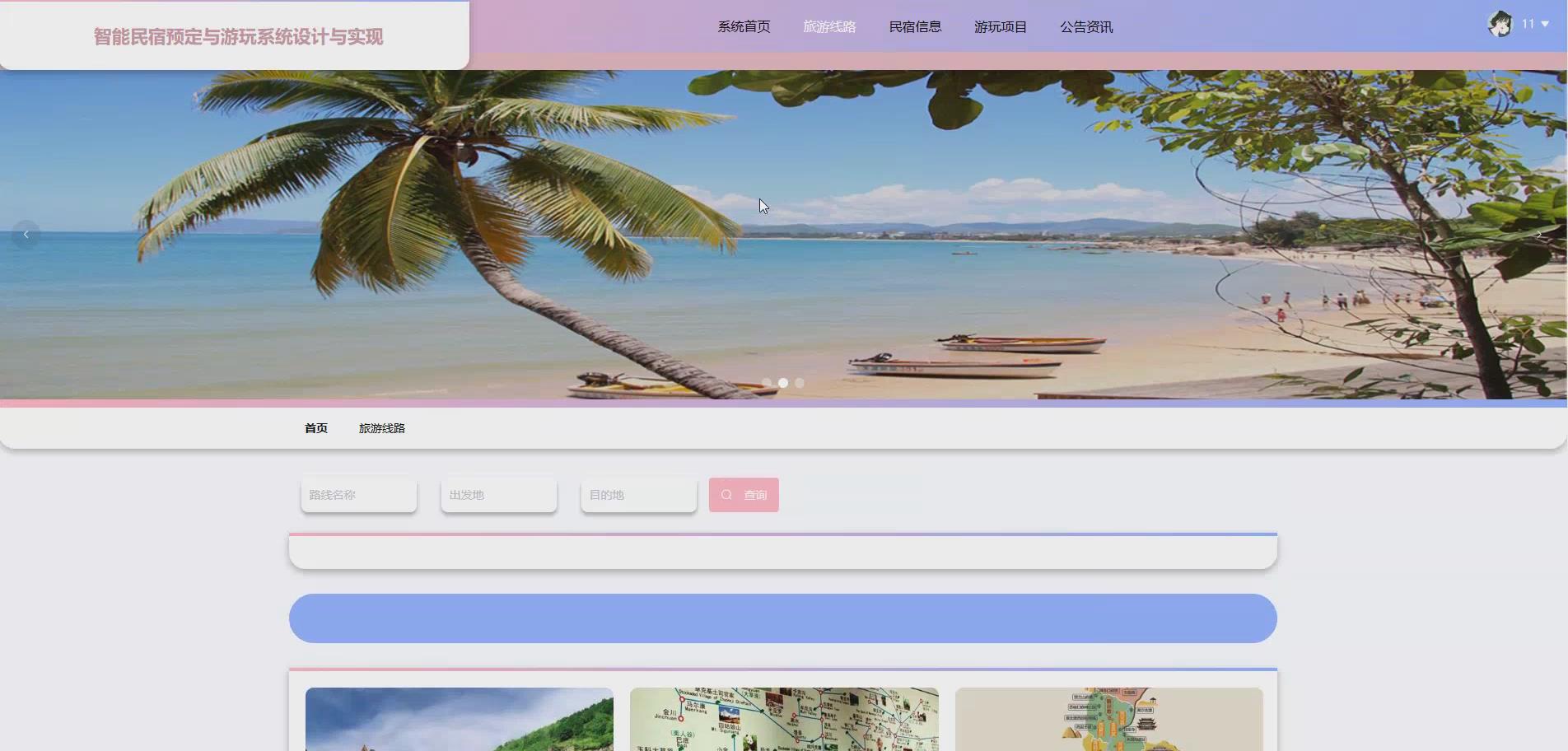Open 游玩项目 in the top navigation
The width and height of the screenshot is (1568, 751).
(x=1001, y=26)
